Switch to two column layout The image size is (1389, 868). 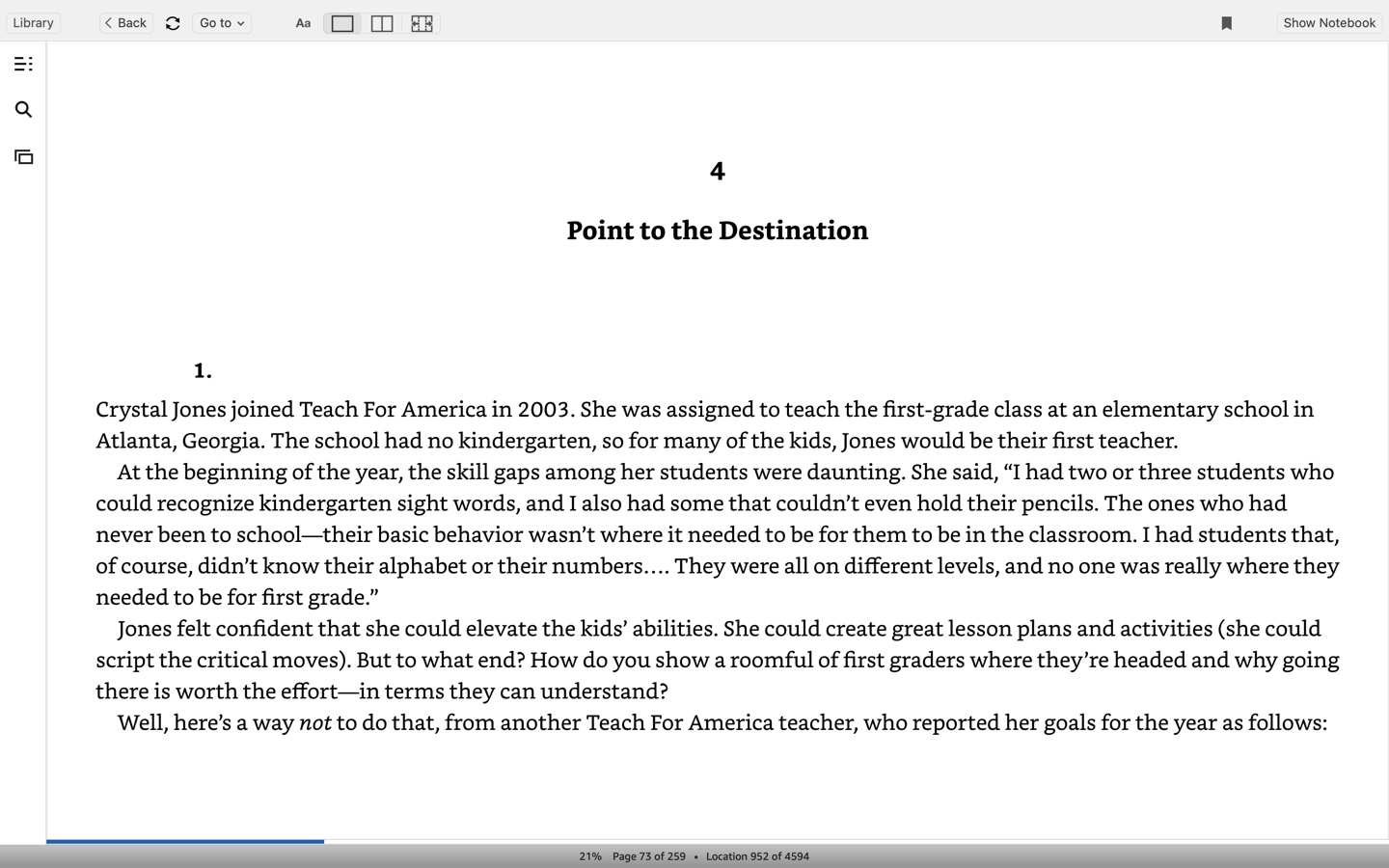[x=382, y=23]
